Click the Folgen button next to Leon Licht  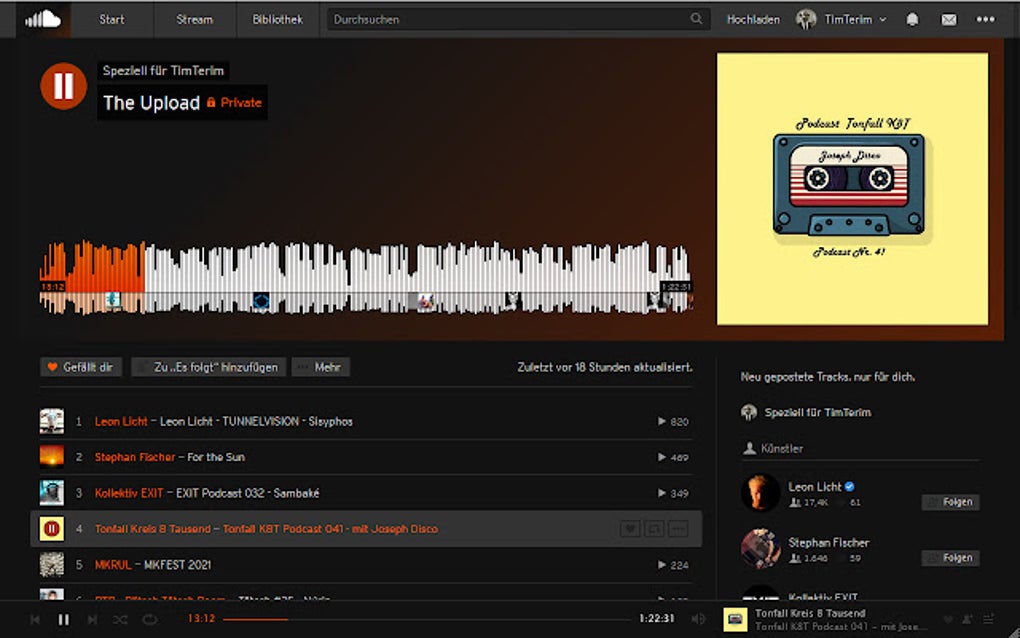(949, 502)
